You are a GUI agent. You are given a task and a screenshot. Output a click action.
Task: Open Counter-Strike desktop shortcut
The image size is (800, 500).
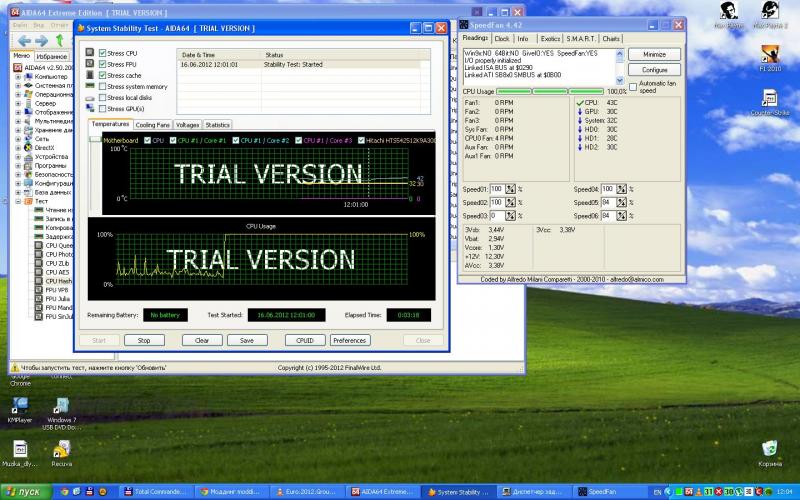pos(769,102)
